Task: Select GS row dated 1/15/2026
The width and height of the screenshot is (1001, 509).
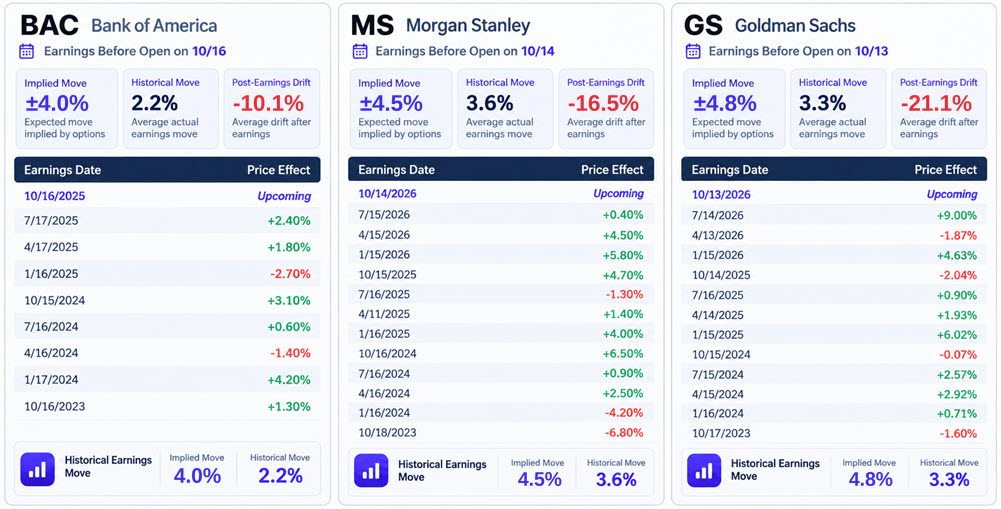Action: pyautogui.click(x=834, y=255)
